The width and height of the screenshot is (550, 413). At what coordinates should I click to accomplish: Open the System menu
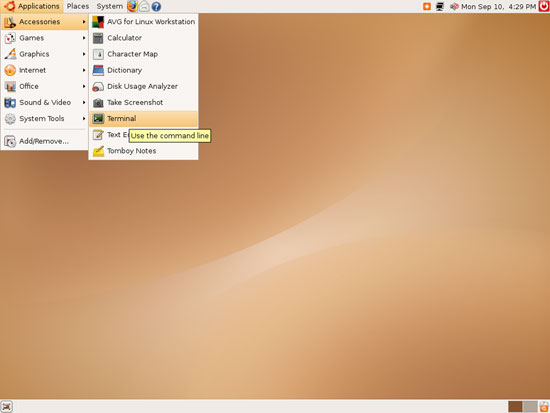click(109, 6)
